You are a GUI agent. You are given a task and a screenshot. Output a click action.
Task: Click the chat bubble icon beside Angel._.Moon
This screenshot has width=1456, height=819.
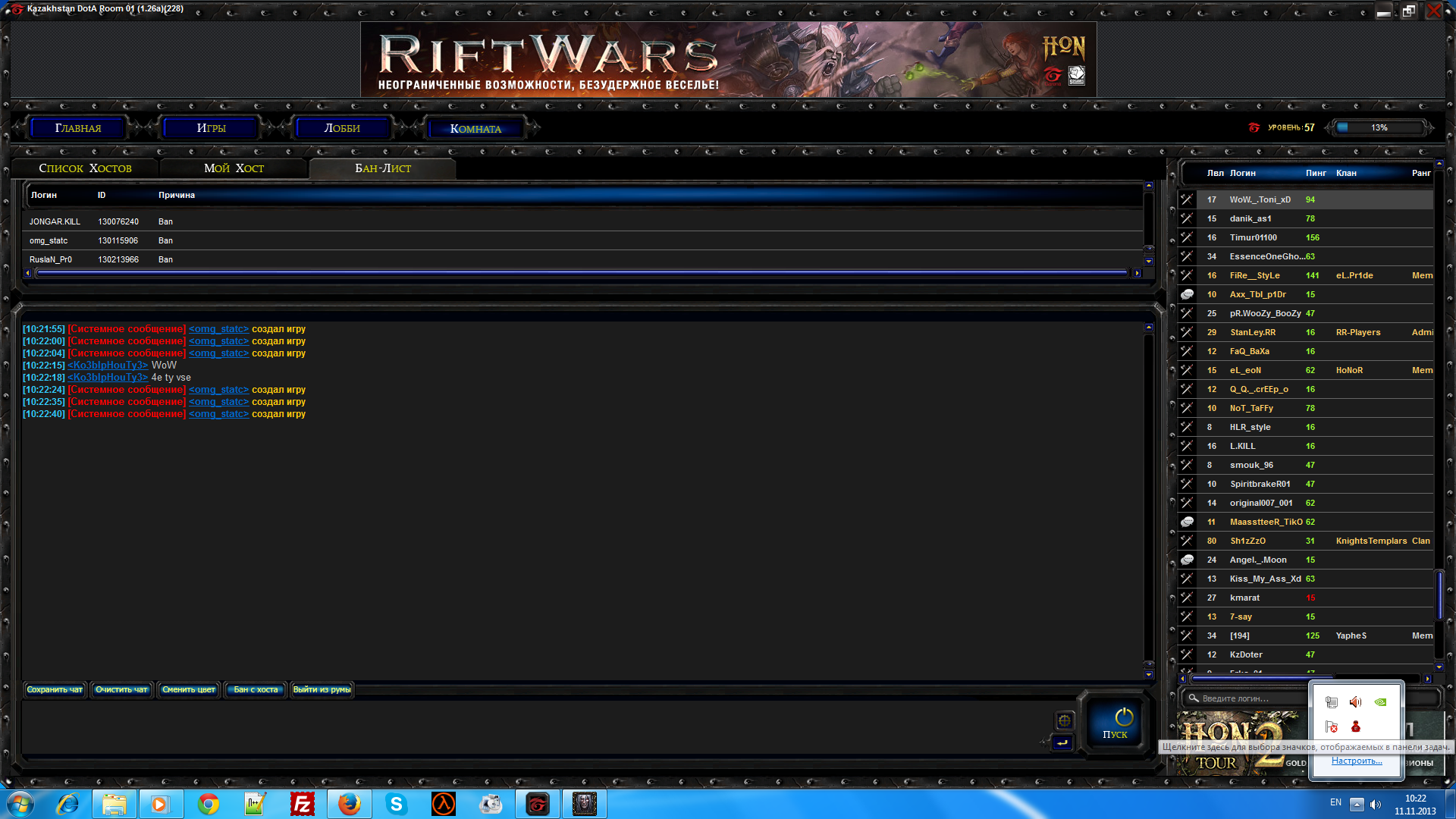pyautogui.click(x=1187, y=560)
